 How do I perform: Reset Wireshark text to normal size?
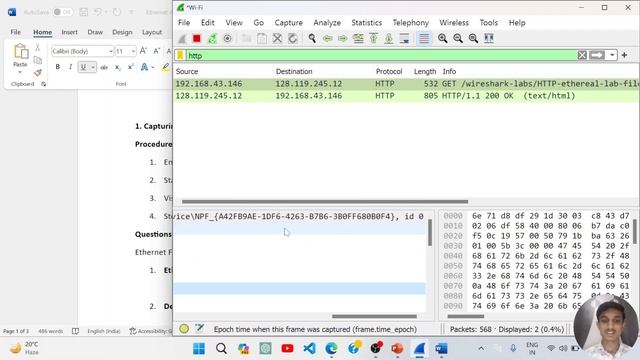(x=473, y=38)
